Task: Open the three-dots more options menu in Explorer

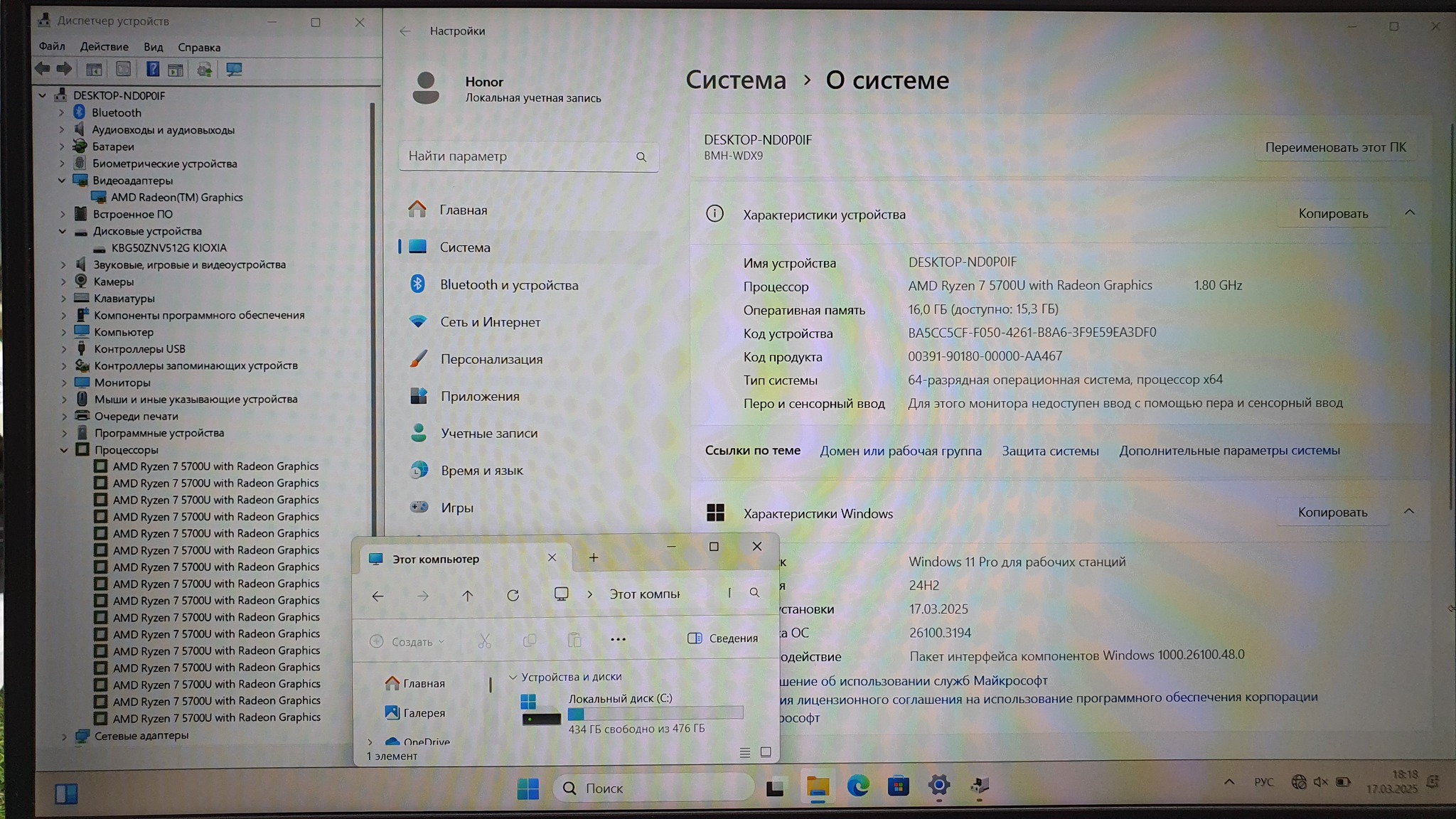Action: 618,639
